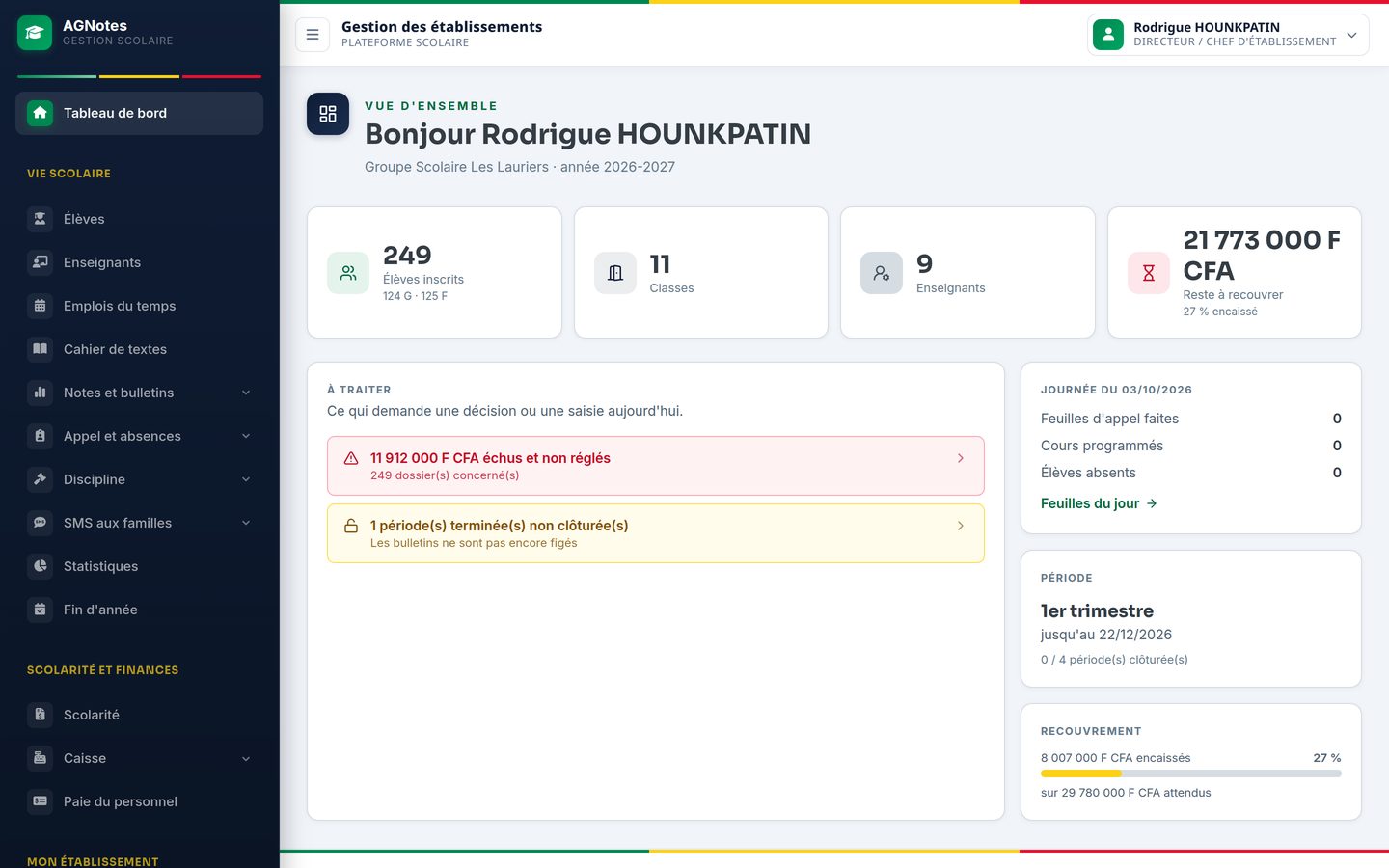Click the Scolarité sidebar icon
Screen dimensions: 1389x868
(x=40, y=715)
